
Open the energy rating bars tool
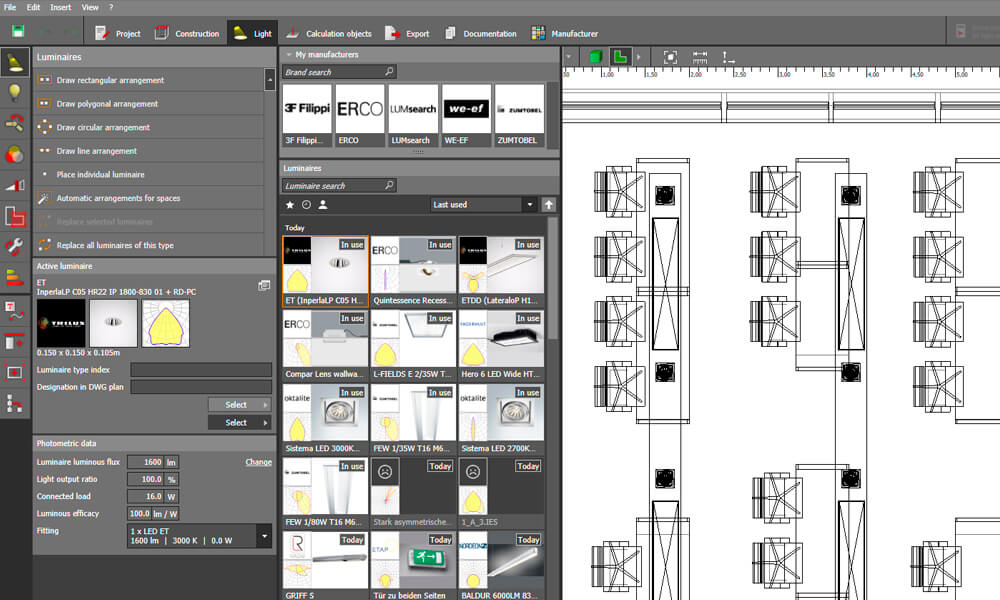pyautogui.click(x=15, y=277)
